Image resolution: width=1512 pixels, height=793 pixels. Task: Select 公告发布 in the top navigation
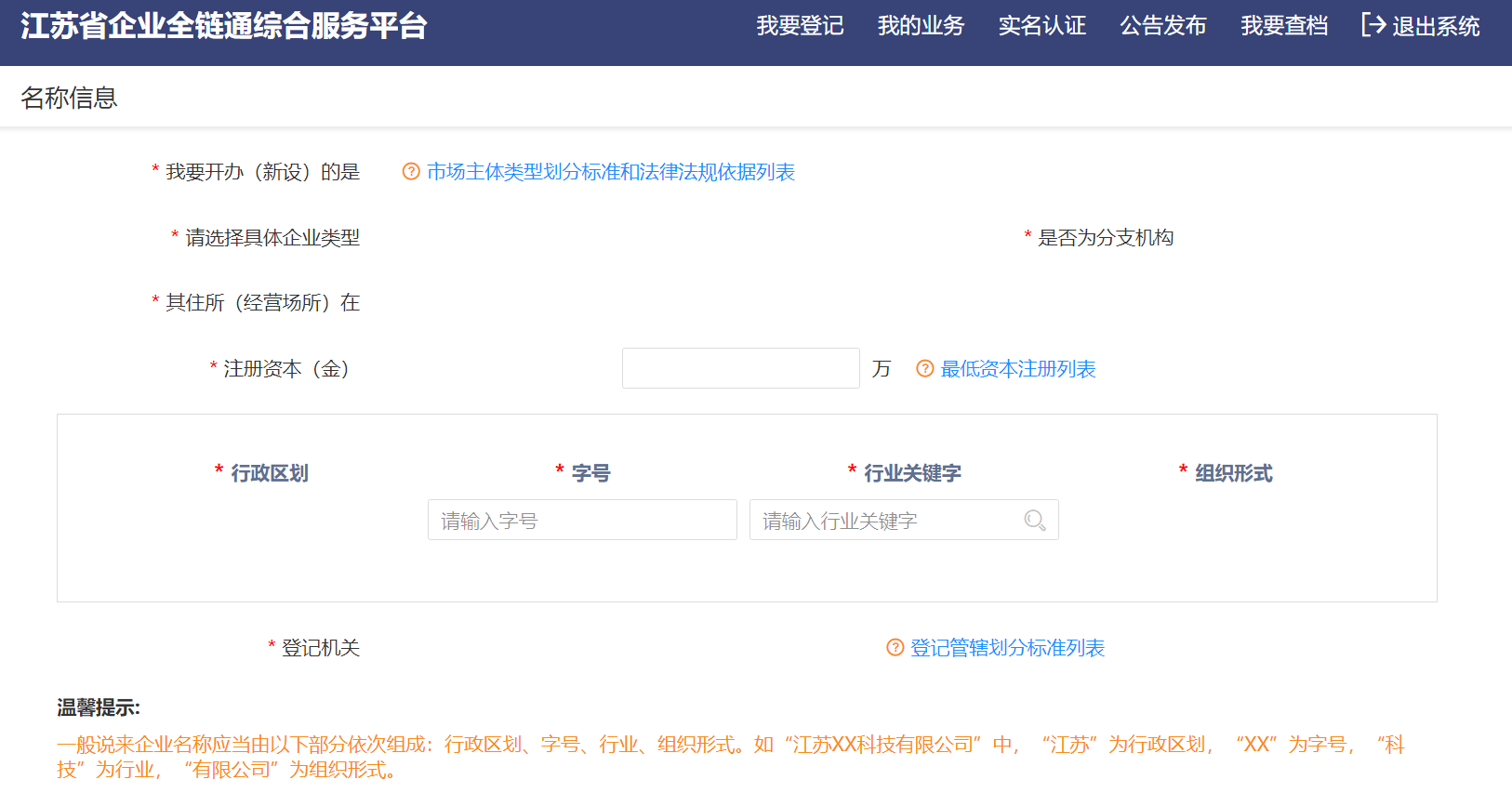pos(1162,26)
